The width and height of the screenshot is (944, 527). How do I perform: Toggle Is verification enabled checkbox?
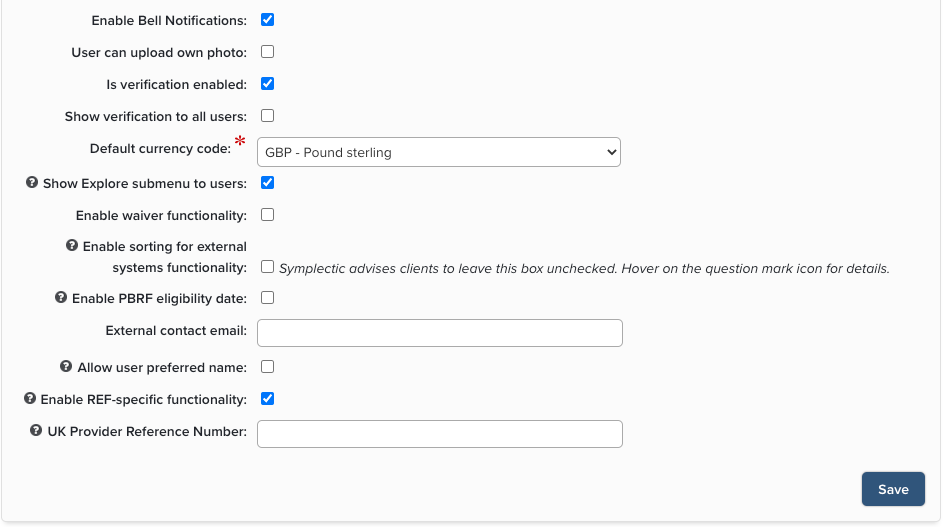click(x=267, y=84)
